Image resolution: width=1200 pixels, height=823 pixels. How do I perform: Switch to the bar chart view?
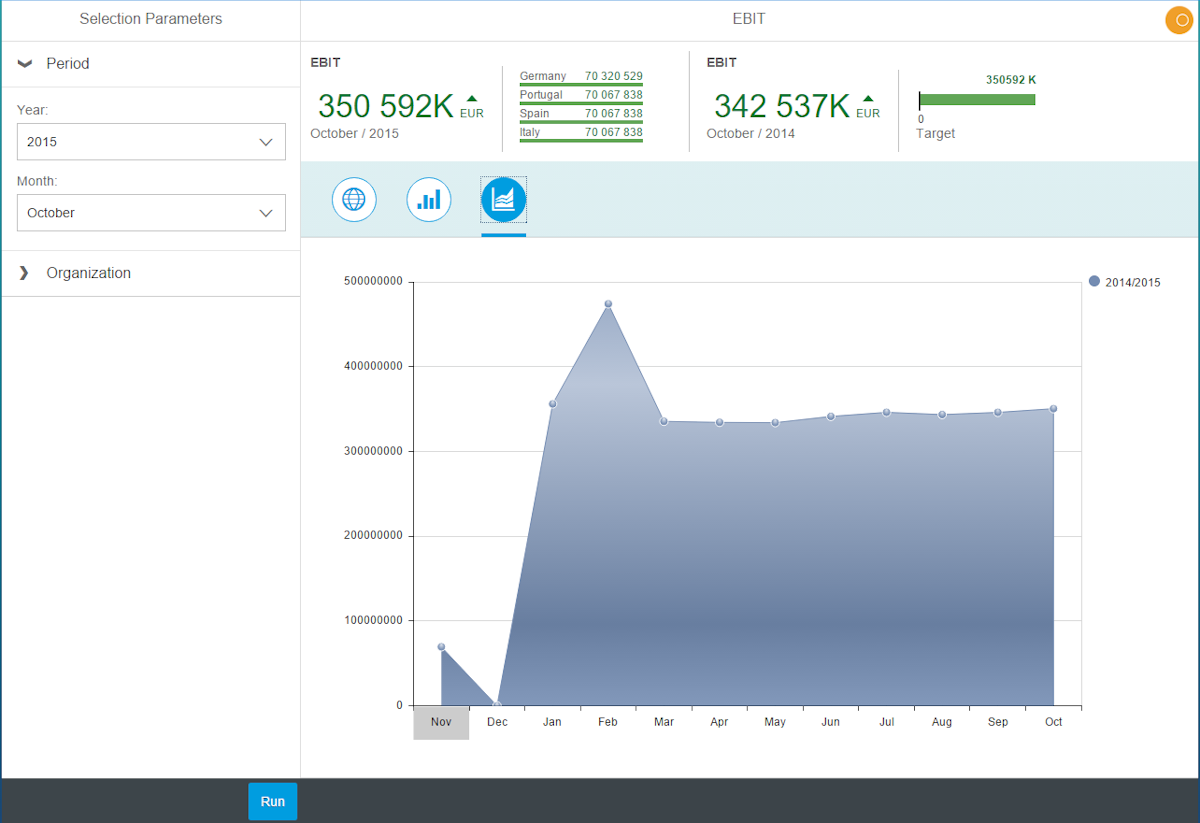[429, 200]
